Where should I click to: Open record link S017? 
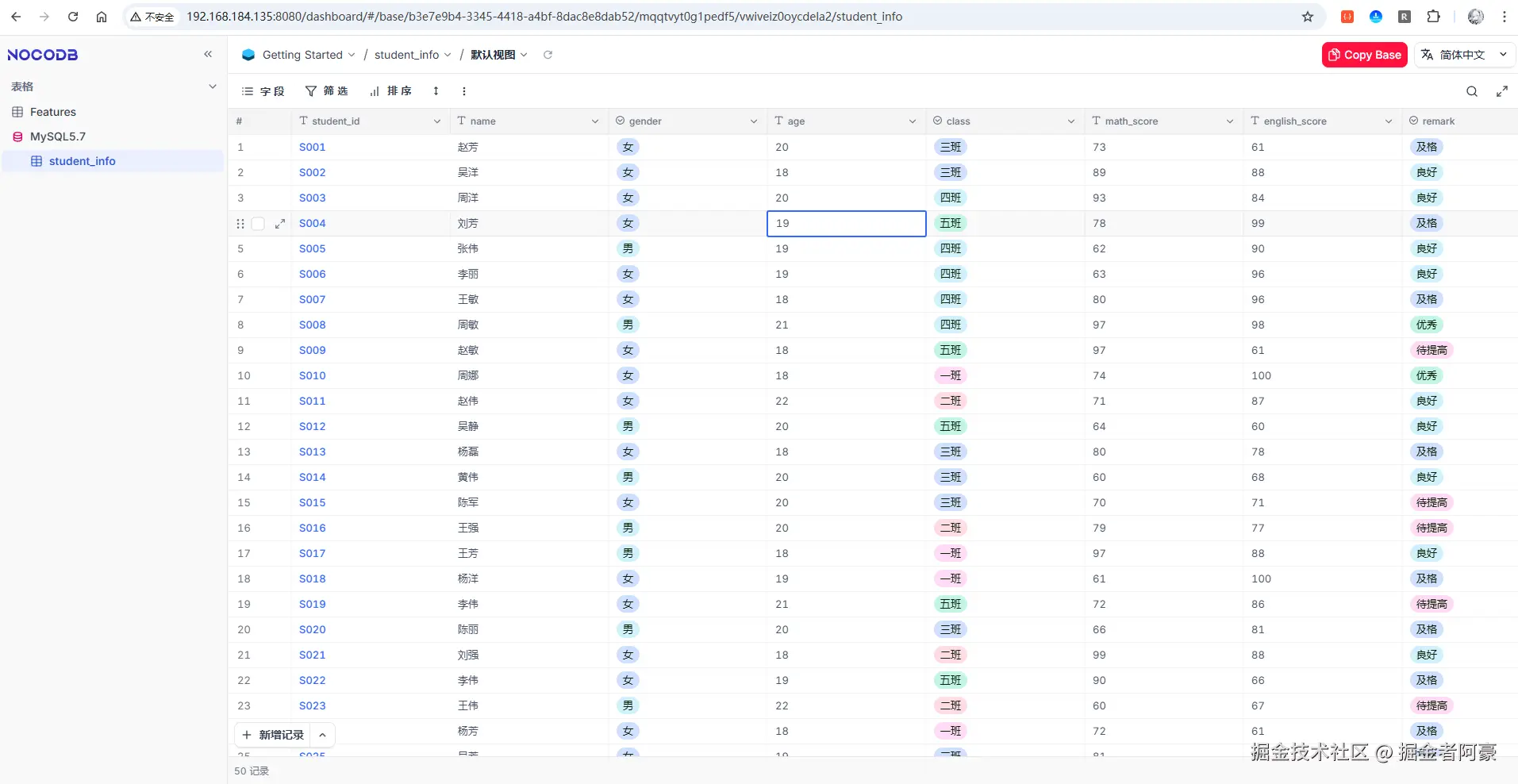coord(313,553)
